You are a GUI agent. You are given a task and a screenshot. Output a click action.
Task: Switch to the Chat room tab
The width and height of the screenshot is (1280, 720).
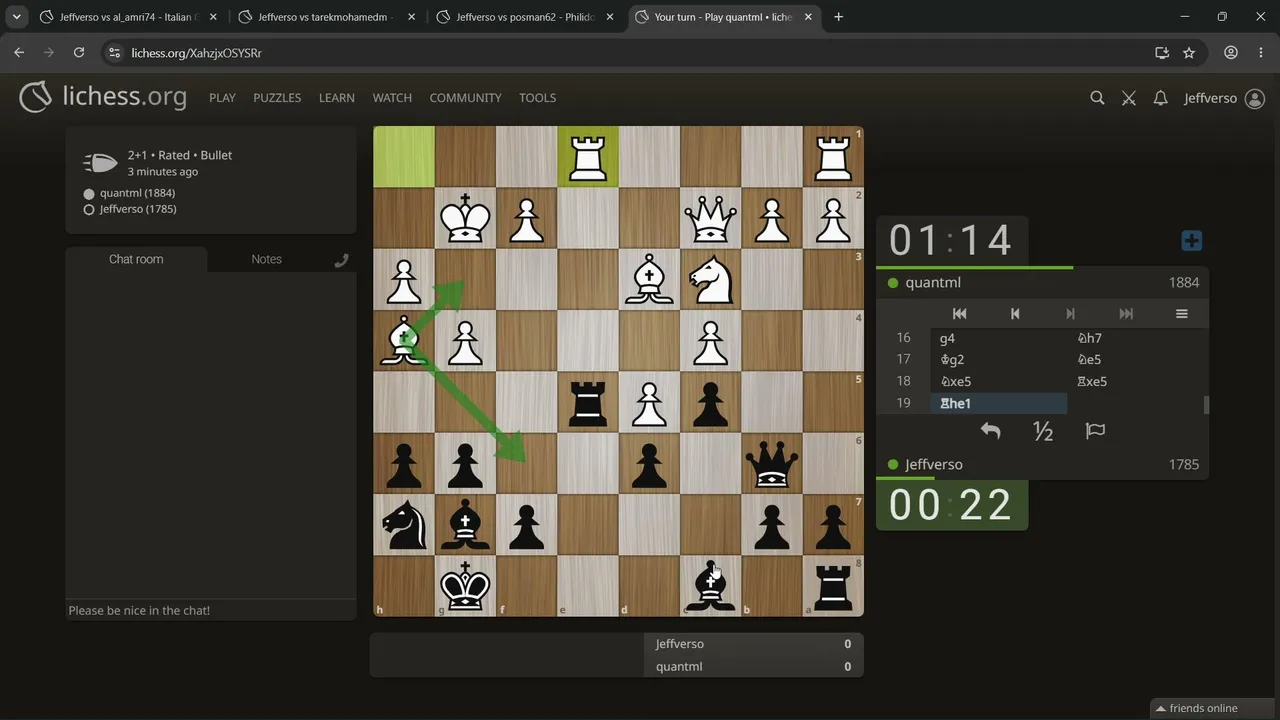(x=136, y=259)
